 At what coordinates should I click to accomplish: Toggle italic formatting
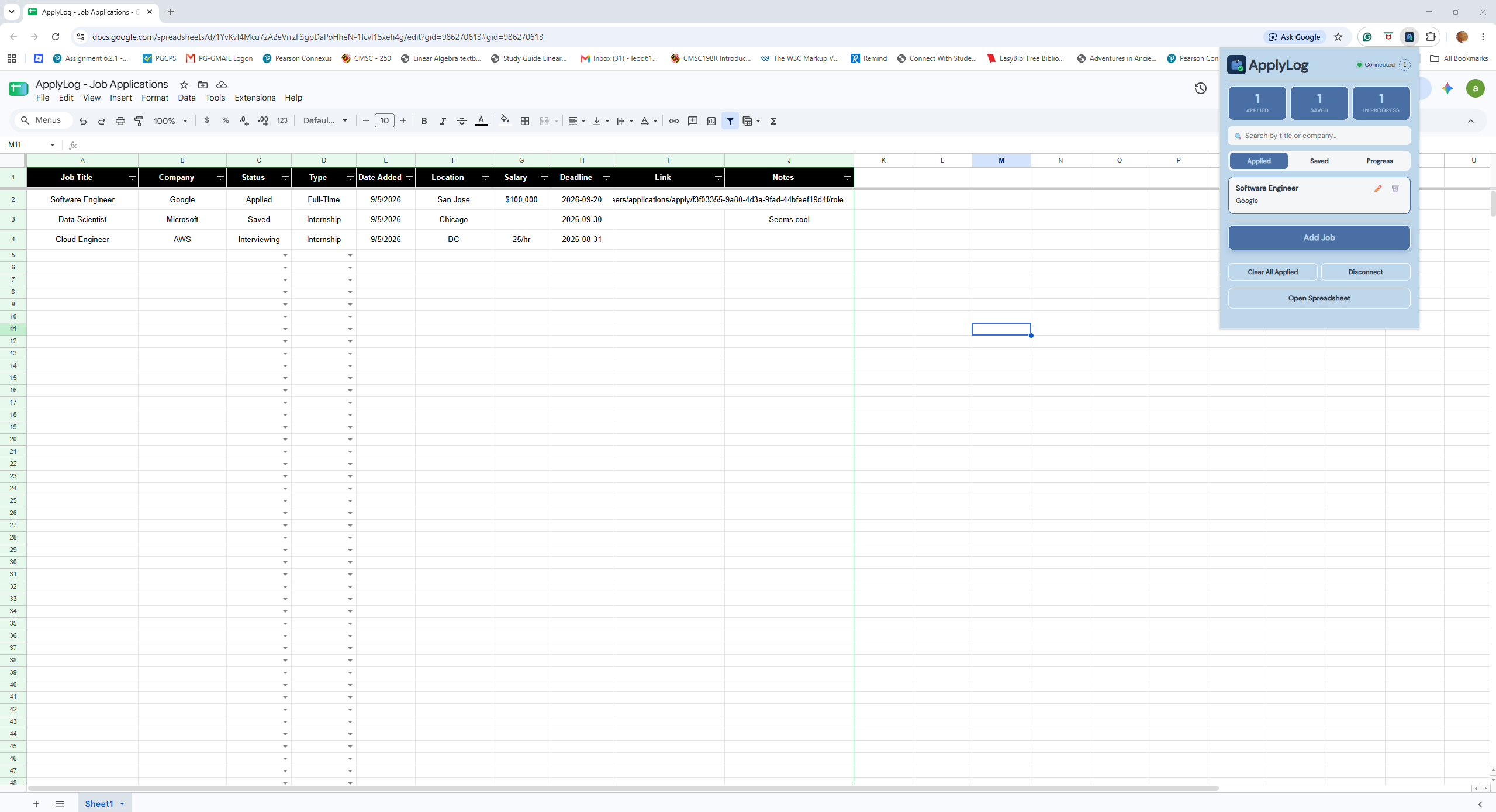443,121
